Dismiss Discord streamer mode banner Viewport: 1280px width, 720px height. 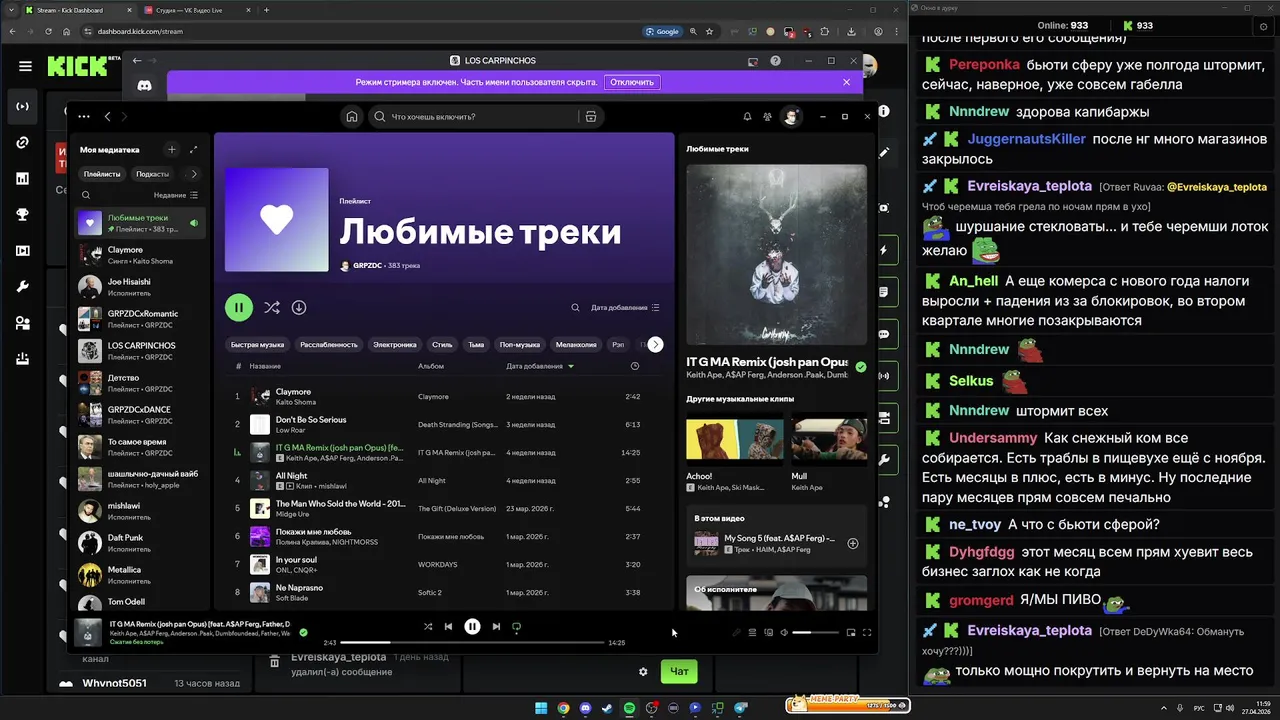click(x=846, y=82)
